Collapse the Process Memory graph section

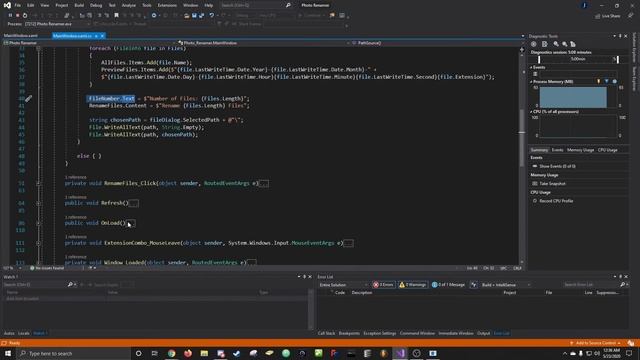coord(531,82)
